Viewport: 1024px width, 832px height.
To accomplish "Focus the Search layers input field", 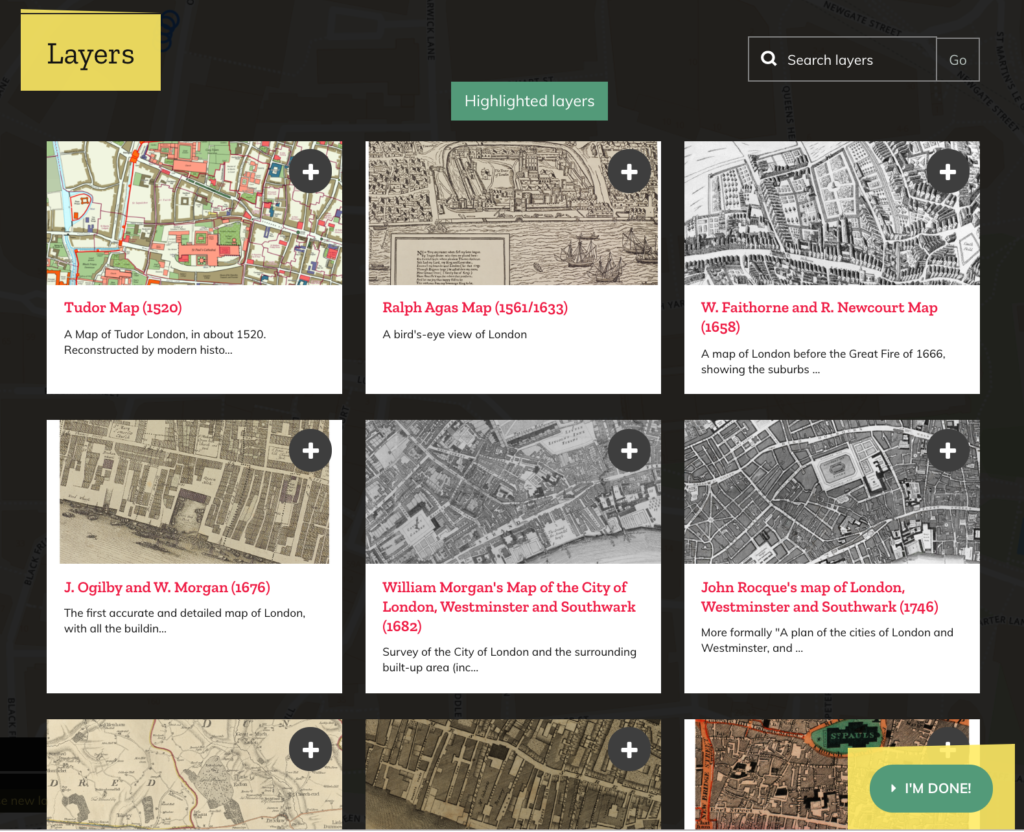I will [x=842, y=59].
